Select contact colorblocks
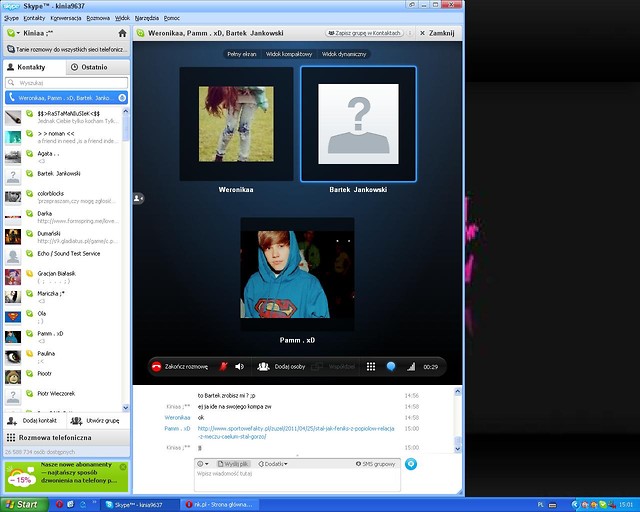Image resolution: width=640 pixels, height=512 pixels. pos(63,197)
